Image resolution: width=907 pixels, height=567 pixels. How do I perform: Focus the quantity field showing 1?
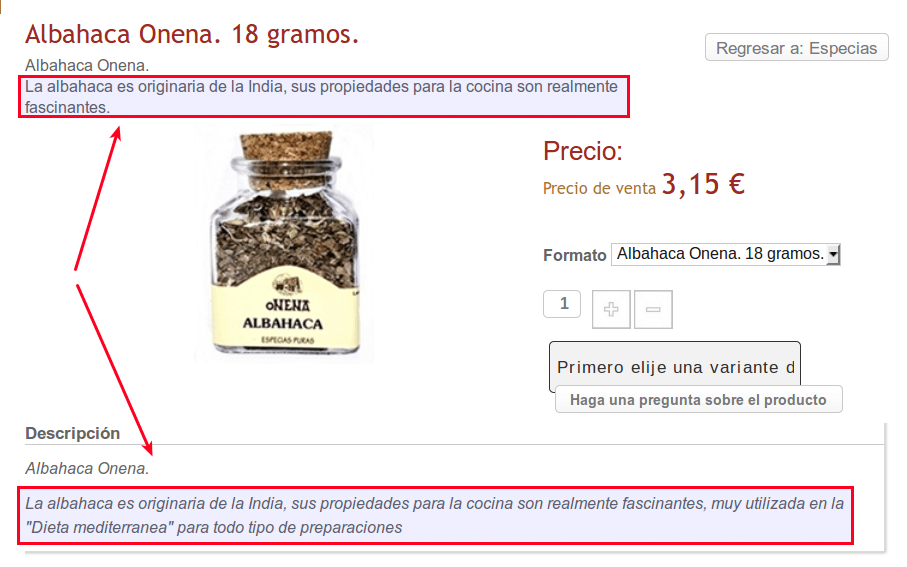click(x=562, y=304)
